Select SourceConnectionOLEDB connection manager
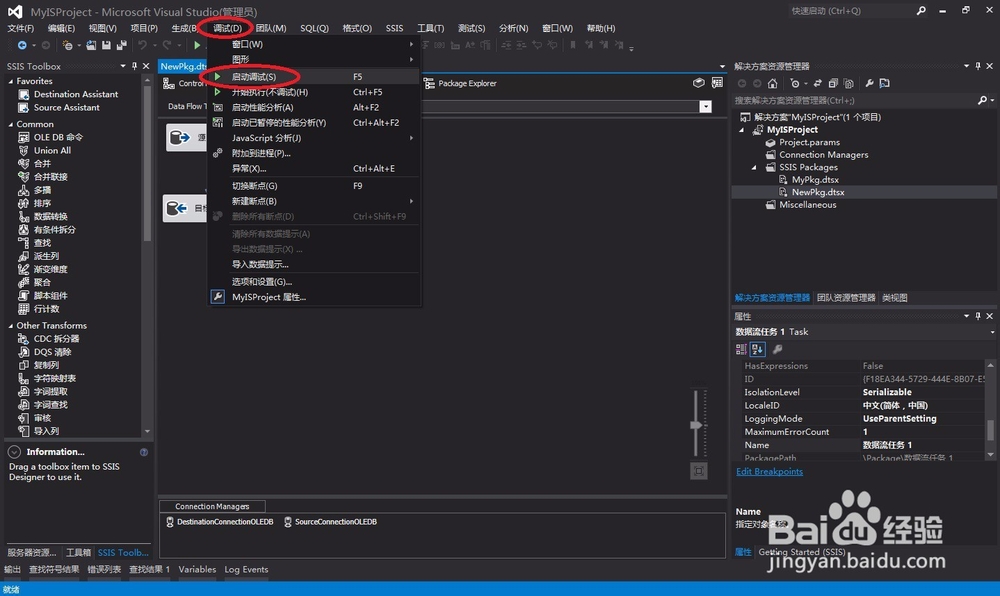1000x596 pixels. click(x=330, y=522)
